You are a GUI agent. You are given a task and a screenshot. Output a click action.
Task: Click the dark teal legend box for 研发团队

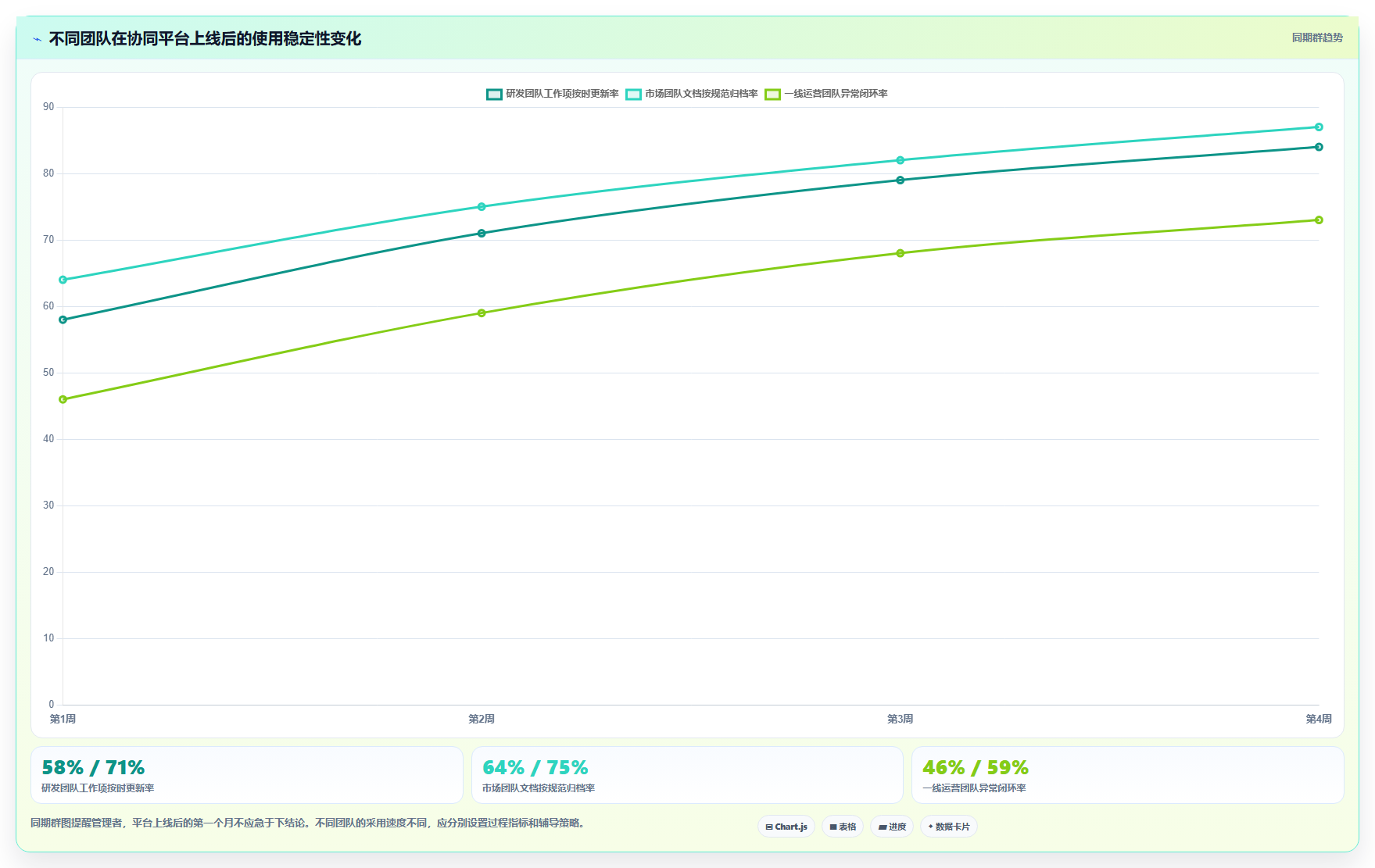[x=494, y=94]
